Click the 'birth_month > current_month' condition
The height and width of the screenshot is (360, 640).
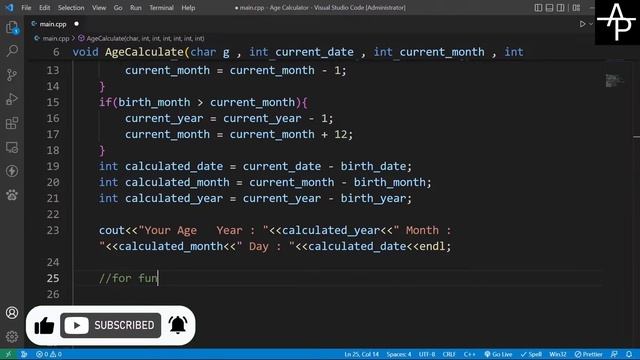[x=207, y=102]
